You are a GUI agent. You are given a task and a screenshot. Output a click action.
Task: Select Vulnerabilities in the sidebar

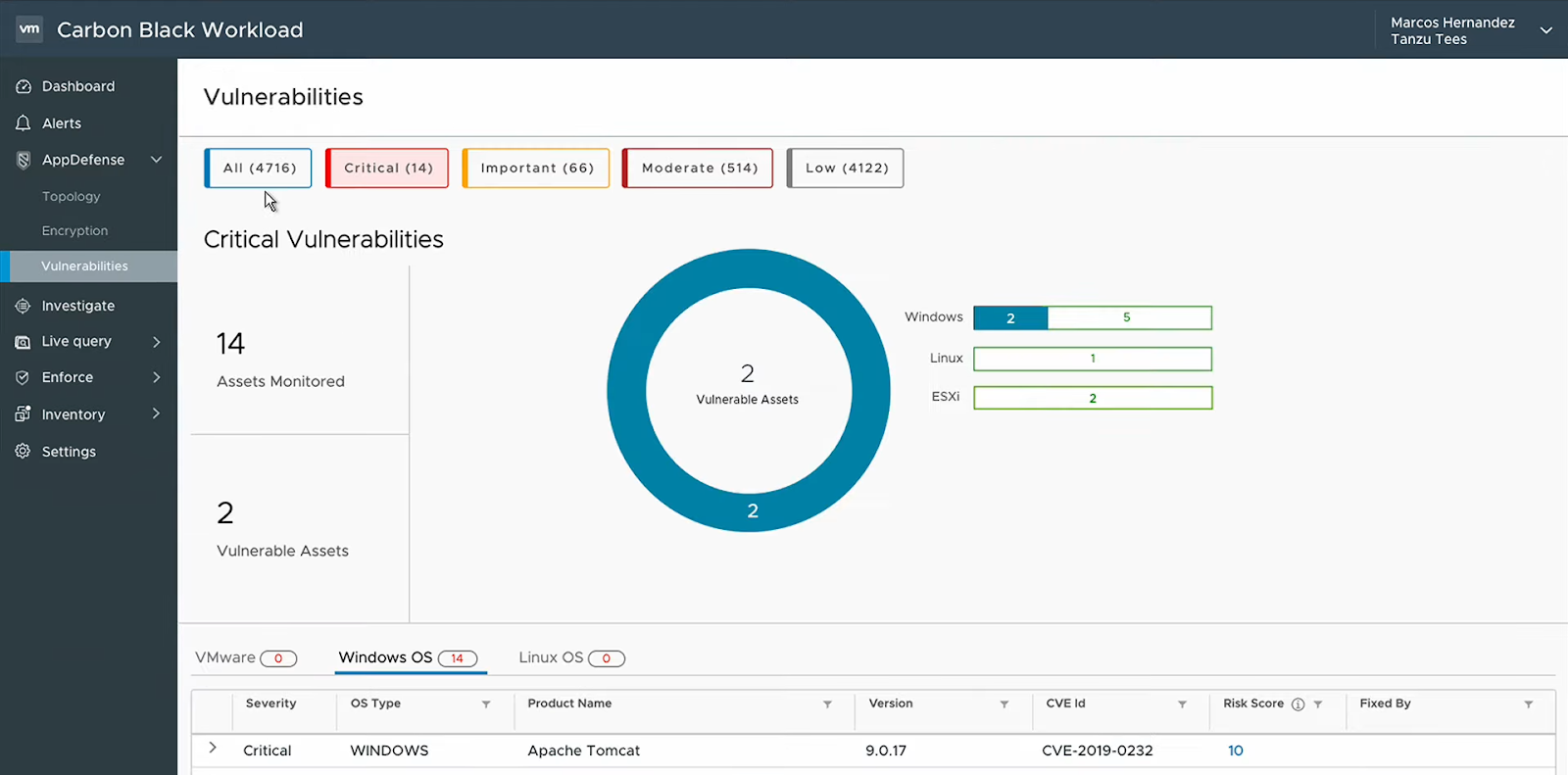pyautogui.click(x=88, y=266)
